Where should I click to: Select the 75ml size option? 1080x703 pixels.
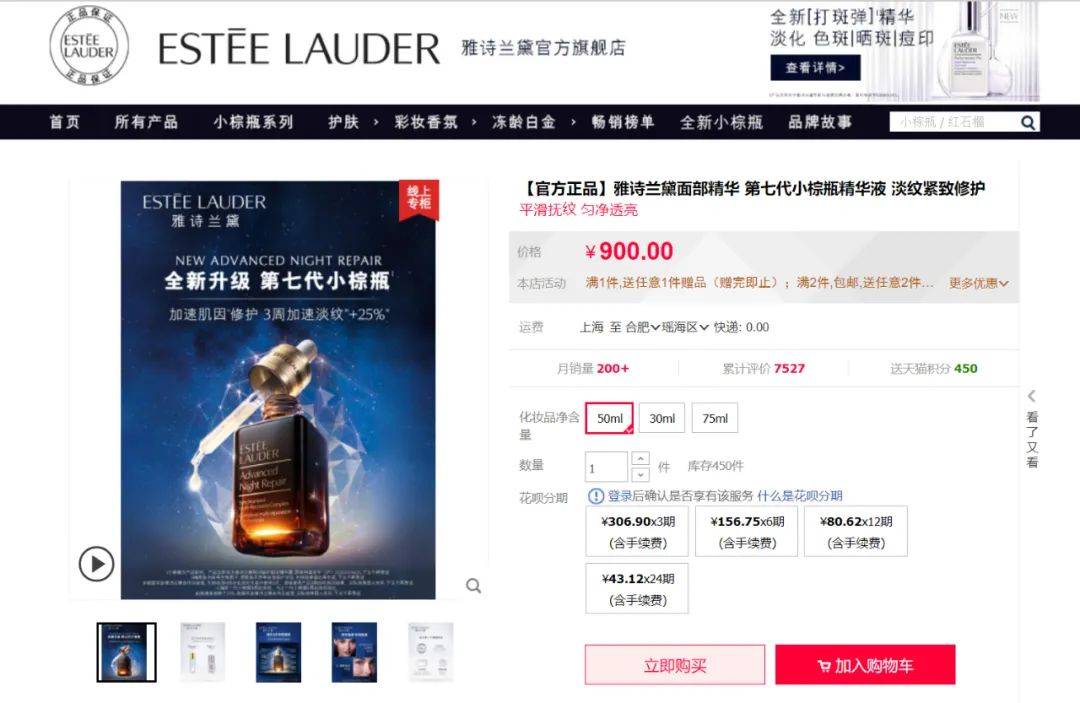point(715,418)
